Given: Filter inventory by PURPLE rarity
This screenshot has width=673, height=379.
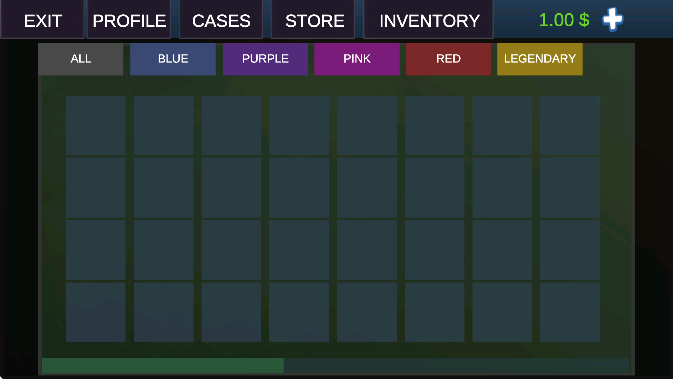Looking at the screenshot, I should (x=265, y=59).
